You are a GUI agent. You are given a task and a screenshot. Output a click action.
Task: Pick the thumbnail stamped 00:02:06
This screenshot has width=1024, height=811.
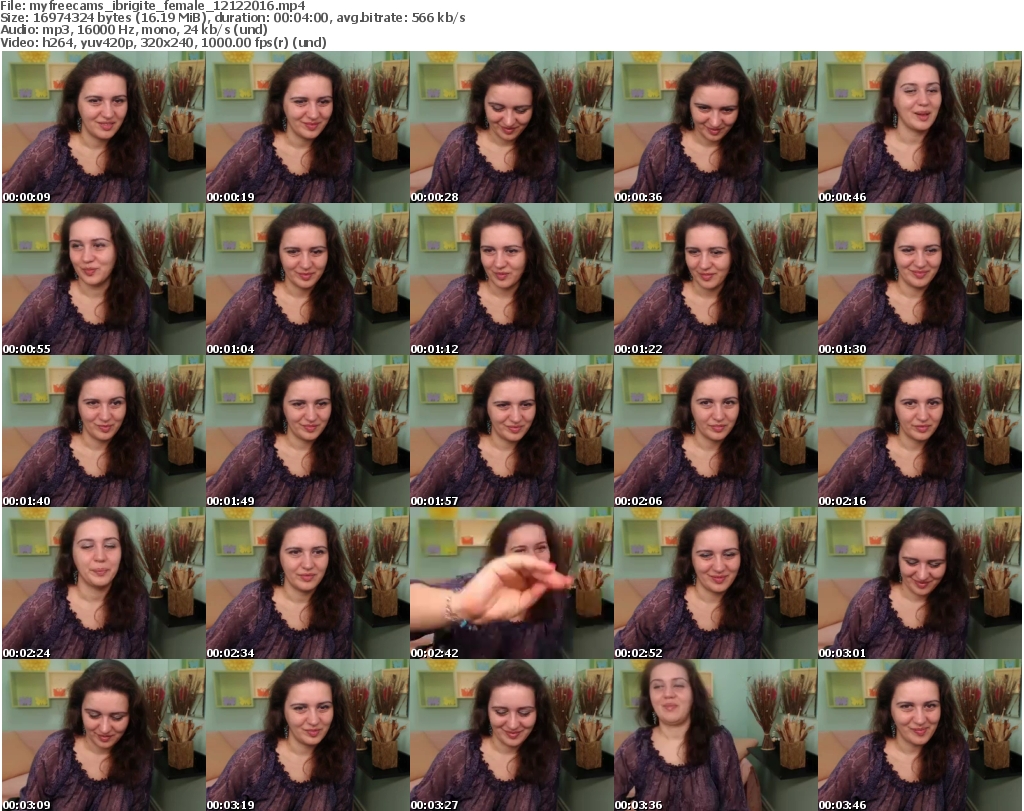coord(715,432)
